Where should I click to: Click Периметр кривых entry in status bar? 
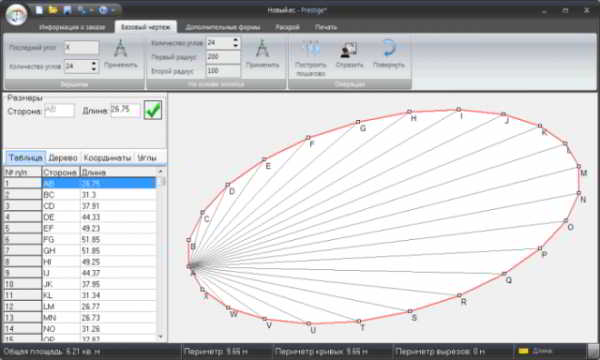[x=321, y=351]
